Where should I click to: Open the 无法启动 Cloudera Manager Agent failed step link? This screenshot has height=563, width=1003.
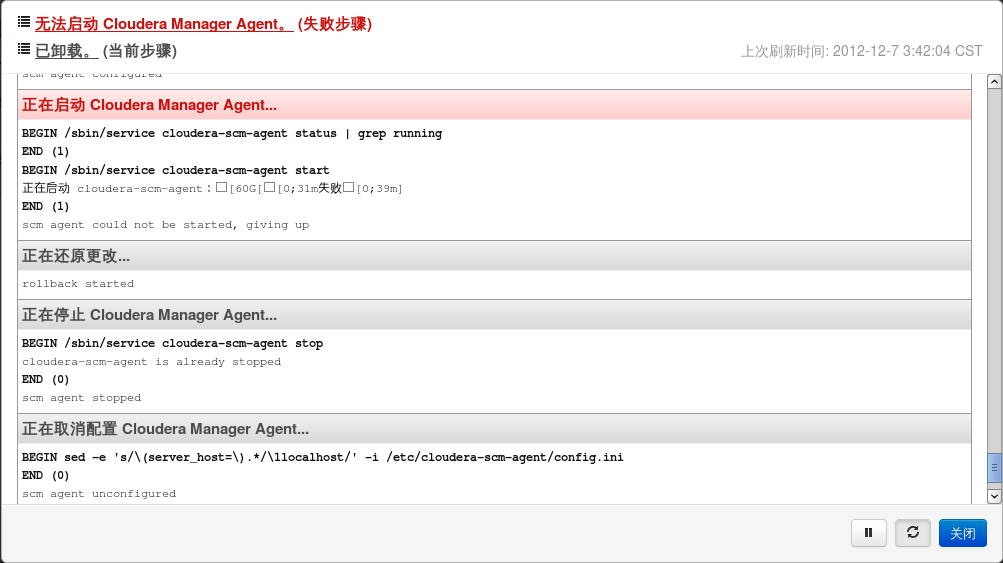click(x=164, y=24)
